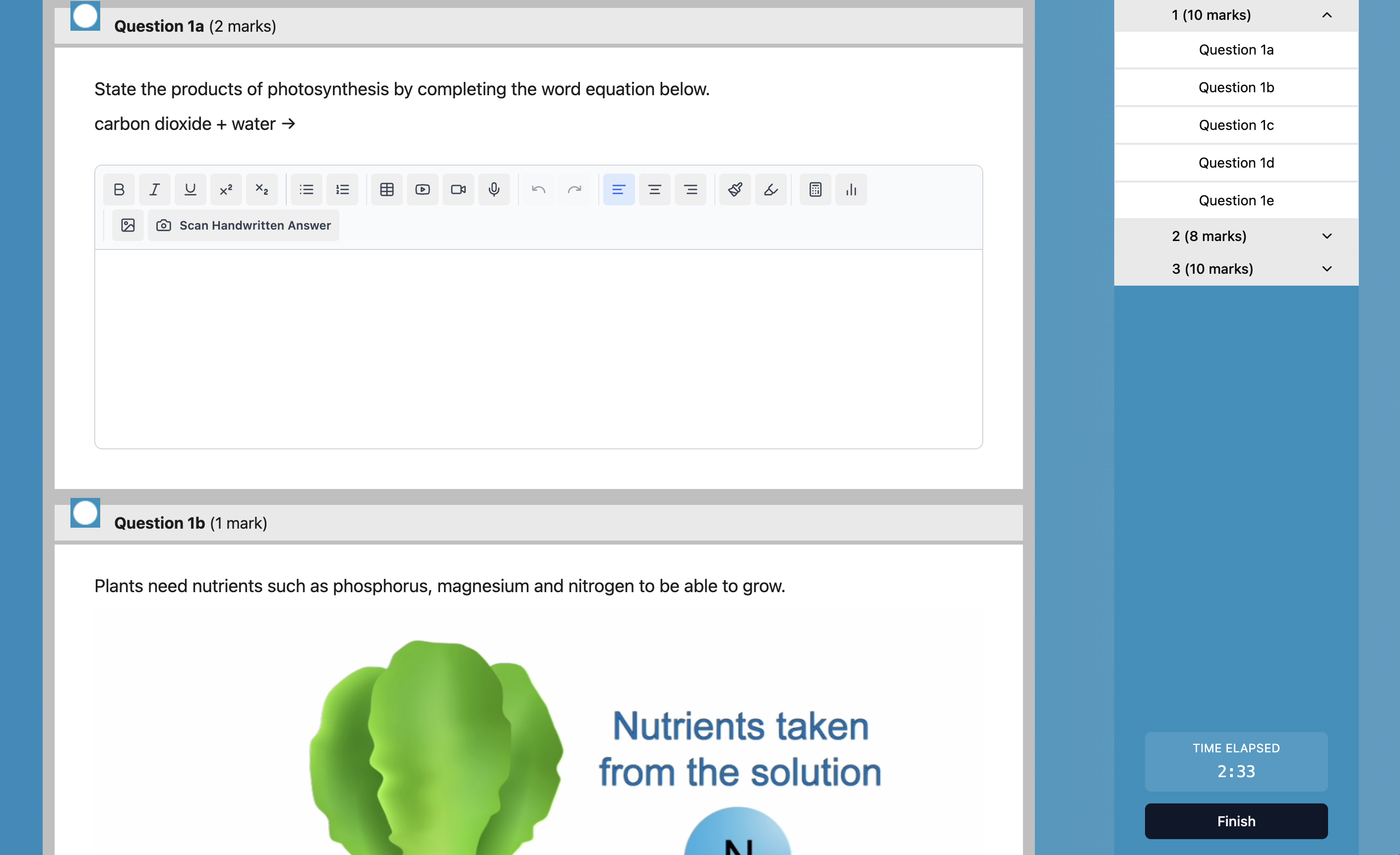Click Scan Handwritten Answer

pos(243,225)
